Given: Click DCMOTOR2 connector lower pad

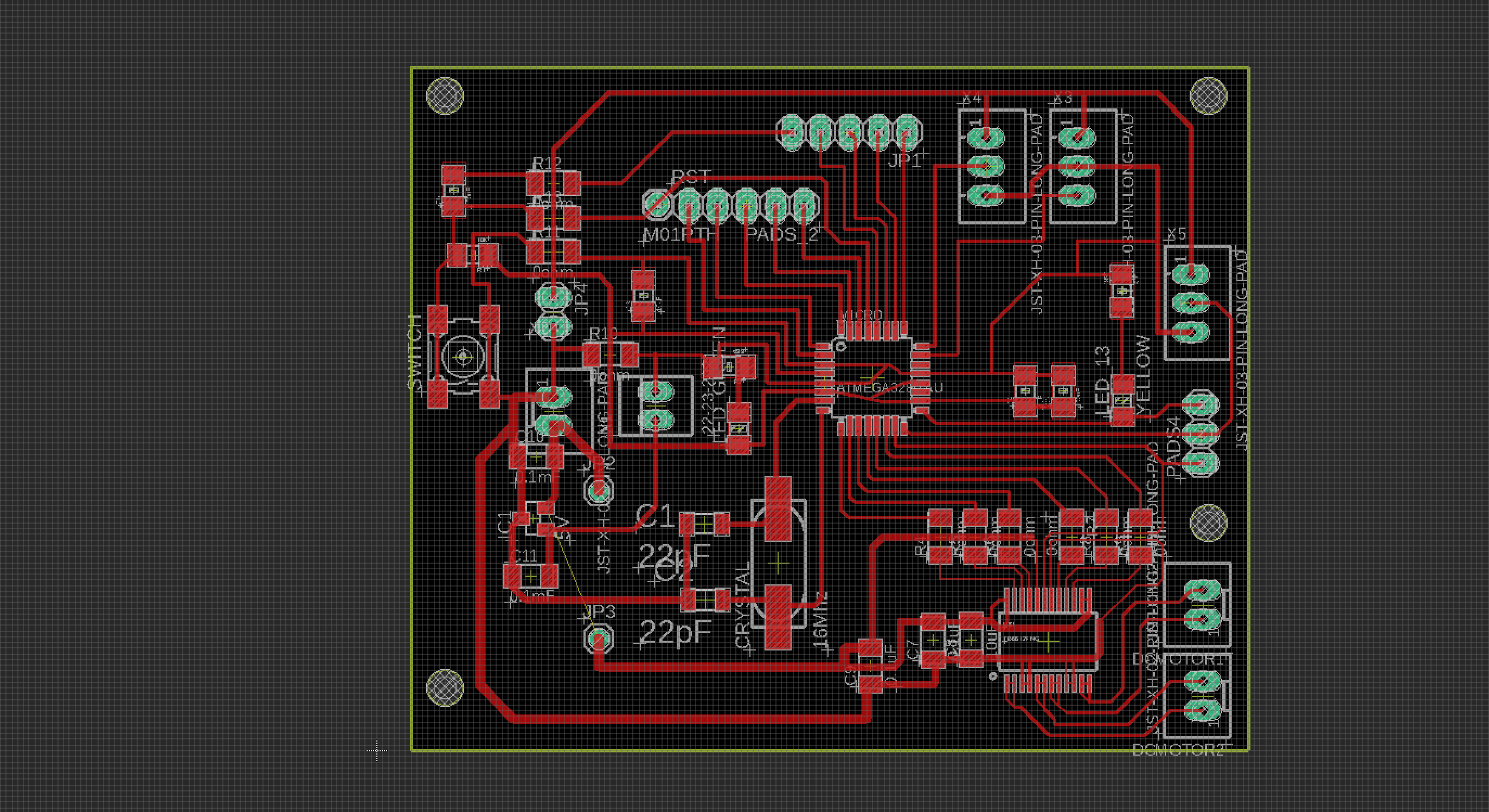Looking at the screenshot, I should [x=1203, y=710].
